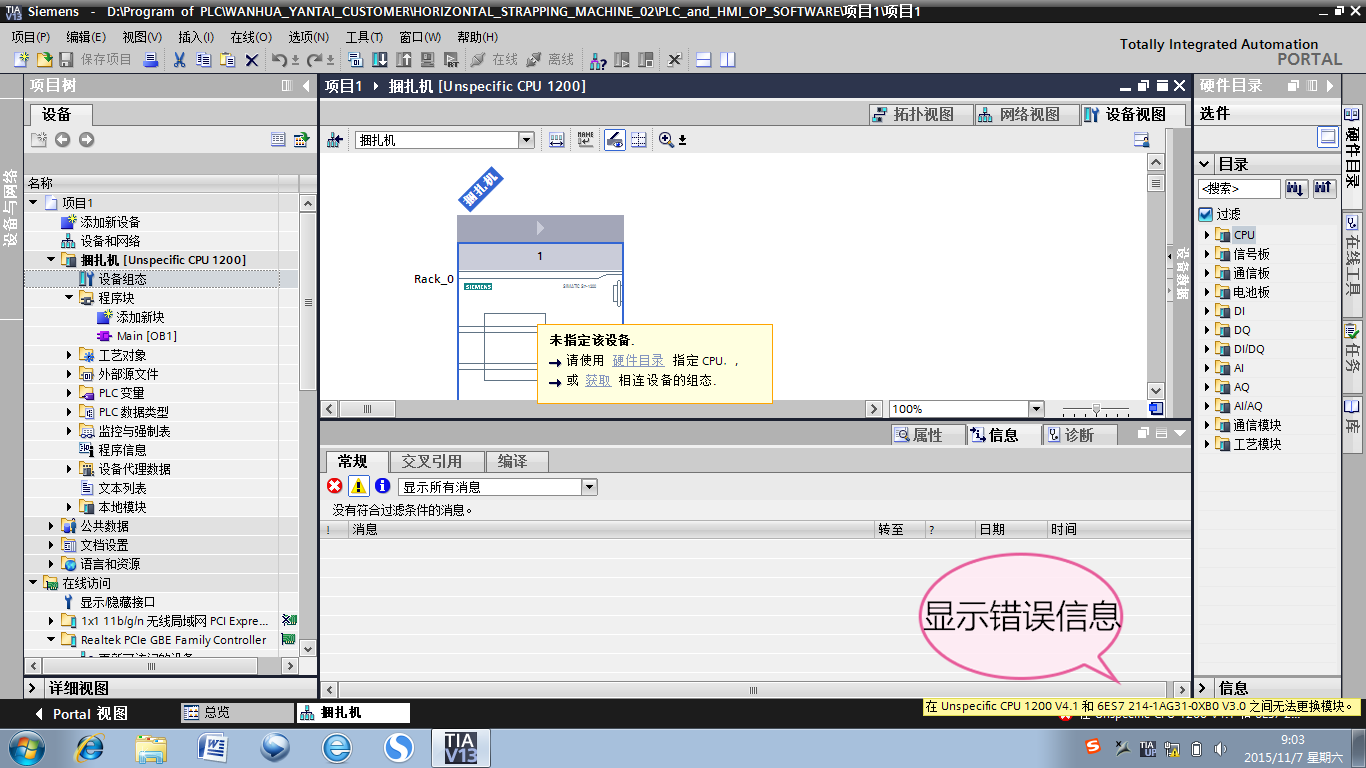Split the editor space vertically
Viewport: 1366px width, 768px height.
pos(727,60)
